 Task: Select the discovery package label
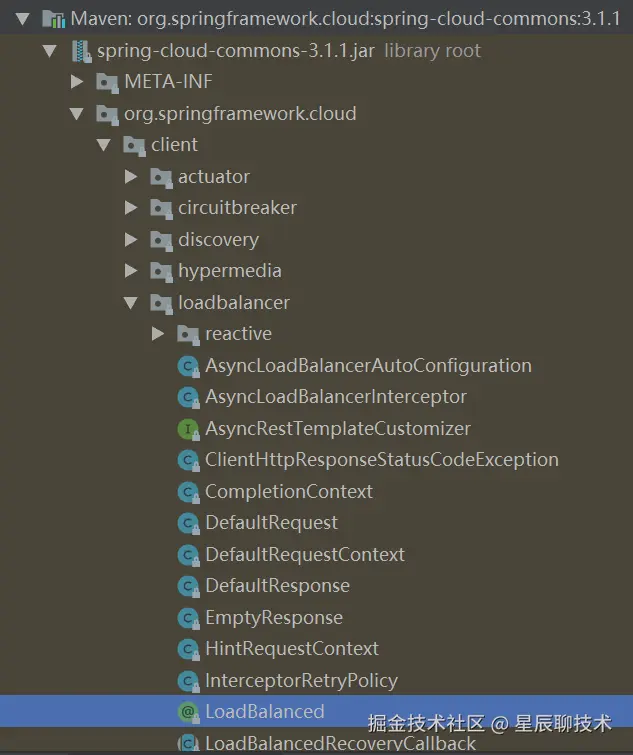click(x=219, y=240)
